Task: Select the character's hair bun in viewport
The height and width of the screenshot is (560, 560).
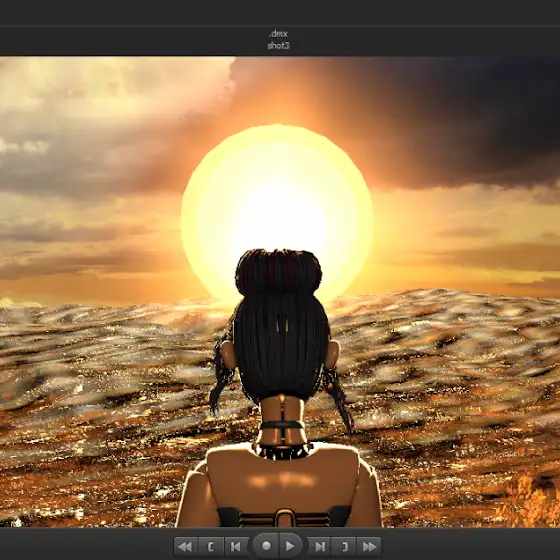Action: pyautogui.click(x=279, y=272)
